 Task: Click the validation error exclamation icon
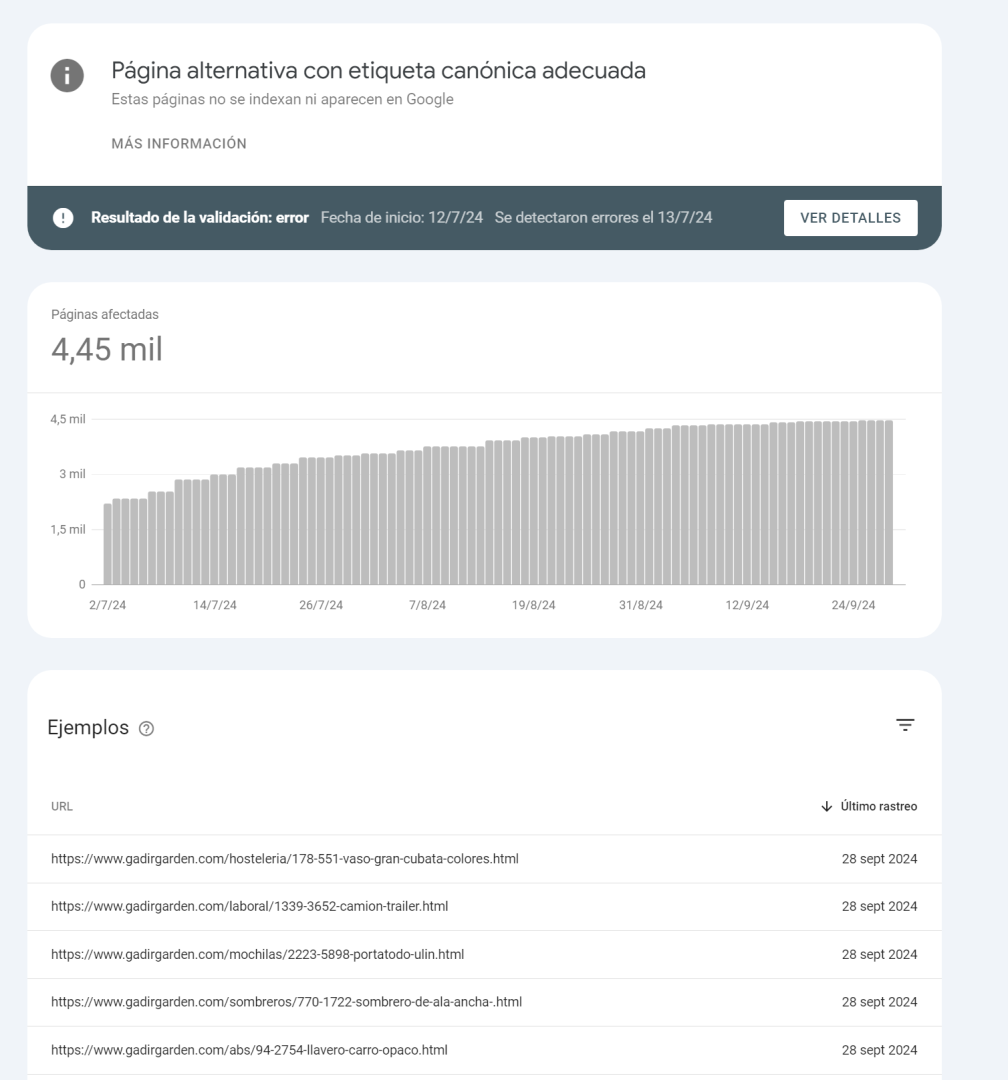63,218
